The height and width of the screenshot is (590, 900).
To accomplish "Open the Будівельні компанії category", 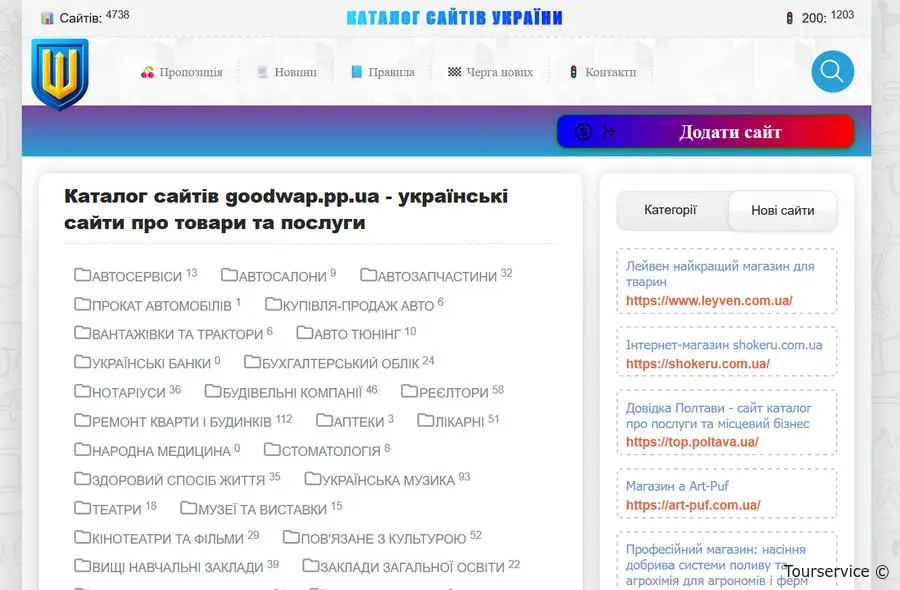I will click(x=291, y=391).
